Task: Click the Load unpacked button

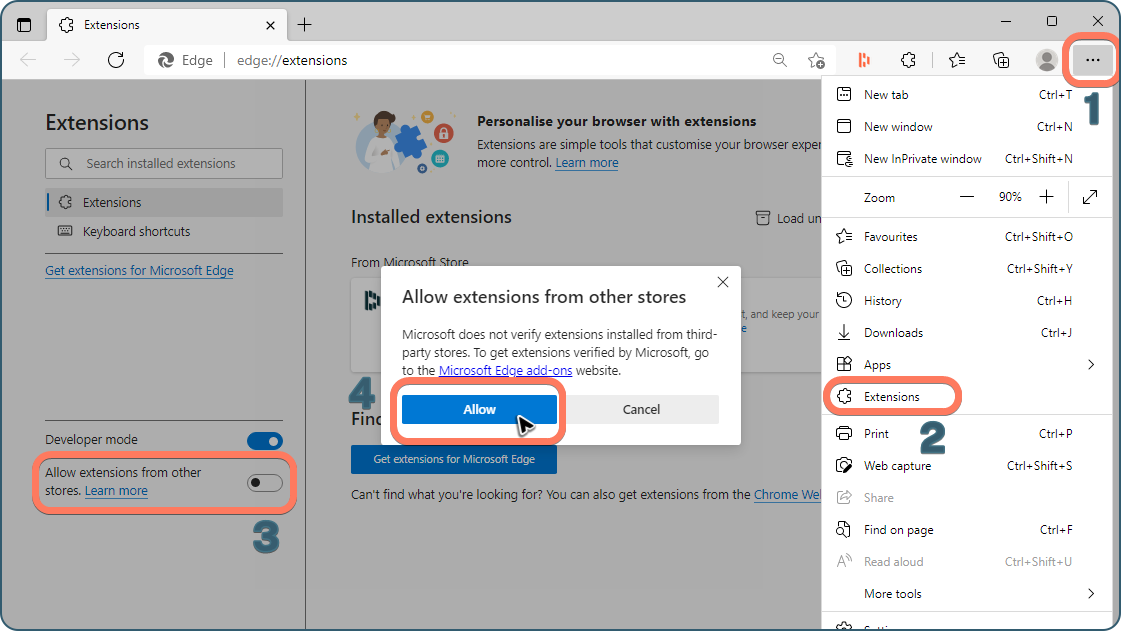Action: click(x=789, y=218)
